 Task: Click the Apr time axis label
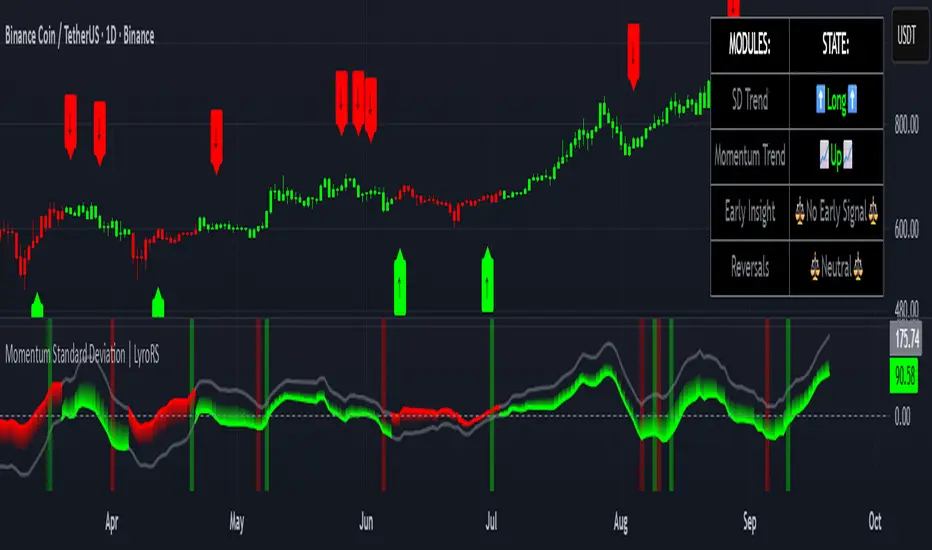tap(111, 522)
